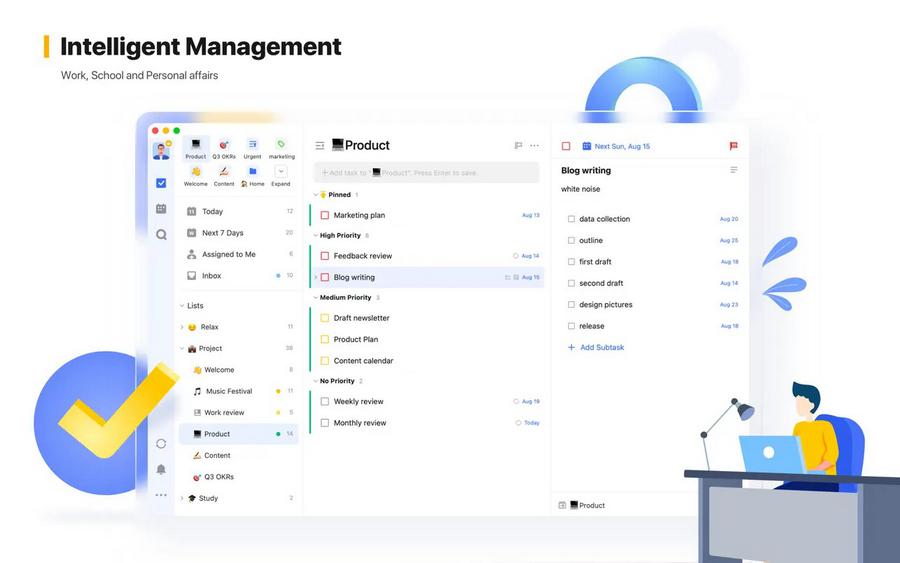Click the red priority flag in detail panel
The width and height of the screenshot is (900, 563).
734,146
